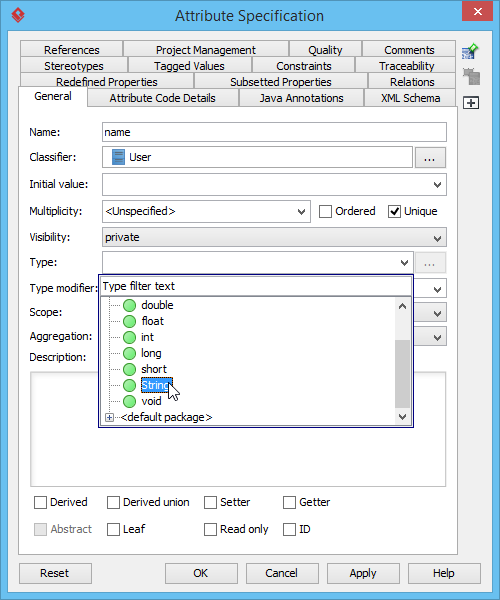500x600 pixels.
Task: Open the Quality tab
Action: tap(325, 50)
